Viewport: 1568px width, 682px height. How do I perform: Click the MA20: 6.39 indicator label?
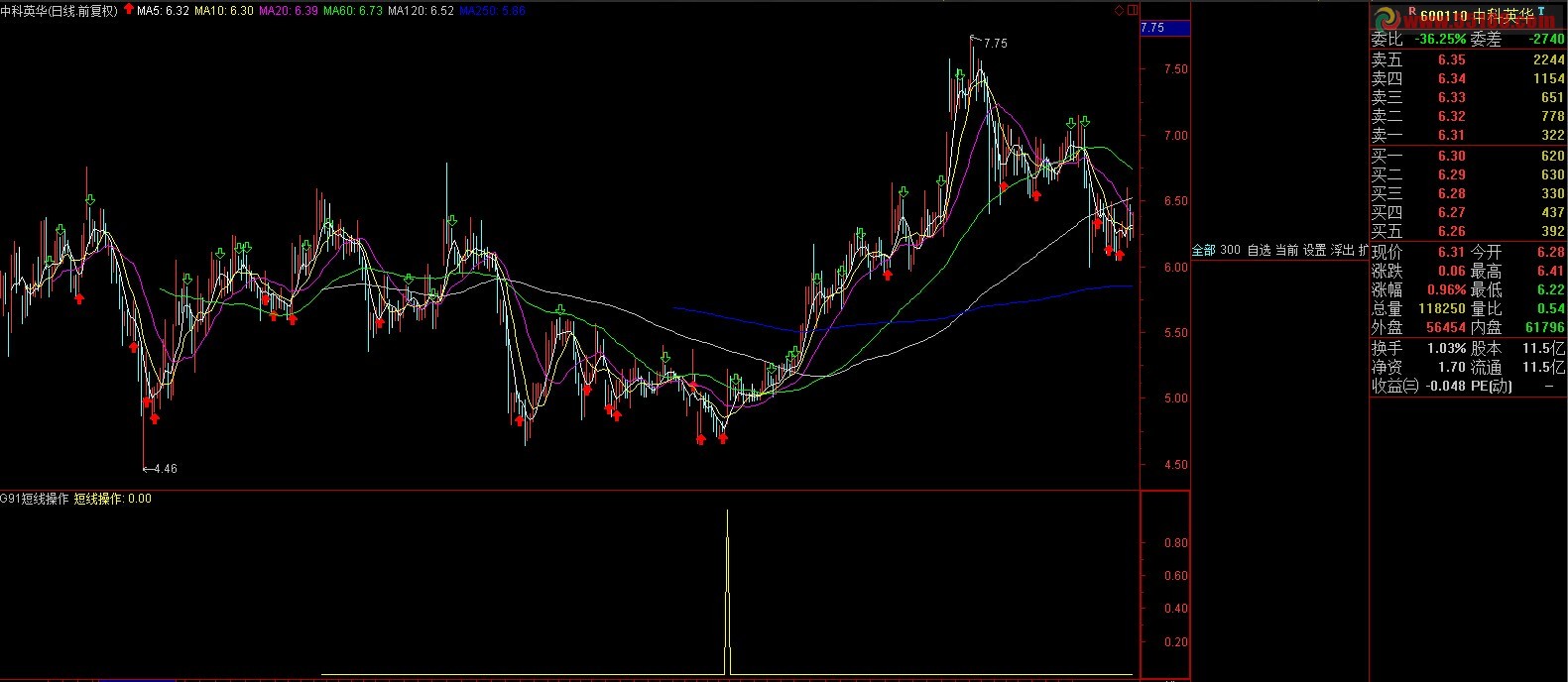pos(289,11)
